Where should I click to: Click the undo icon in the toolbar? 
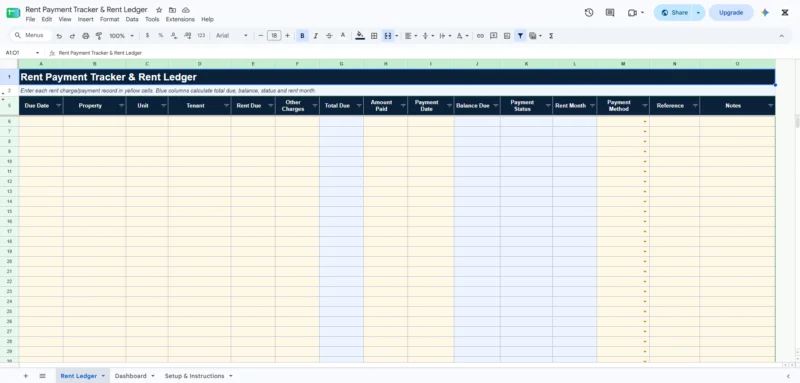[x=59, y=36]
